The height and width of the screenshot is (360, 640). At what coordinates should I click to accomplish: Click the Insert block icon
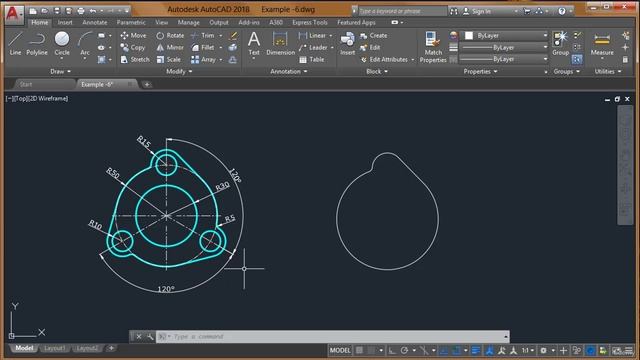point(347,44)
